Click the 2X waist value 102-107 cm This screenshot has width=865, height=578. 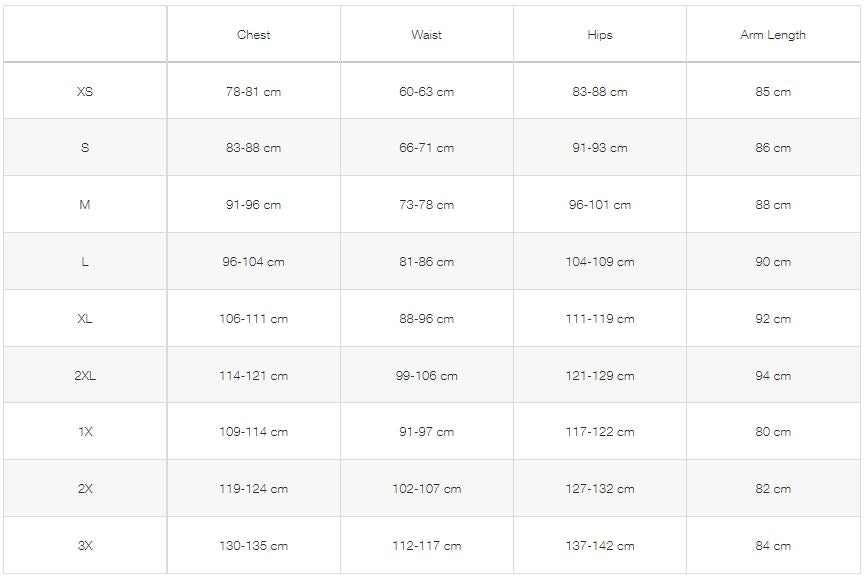426,489
